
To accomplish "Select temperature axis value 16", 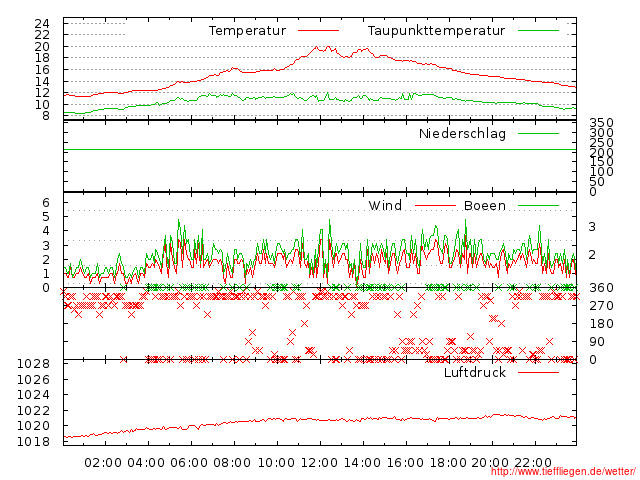I will (x=42, y=70).
